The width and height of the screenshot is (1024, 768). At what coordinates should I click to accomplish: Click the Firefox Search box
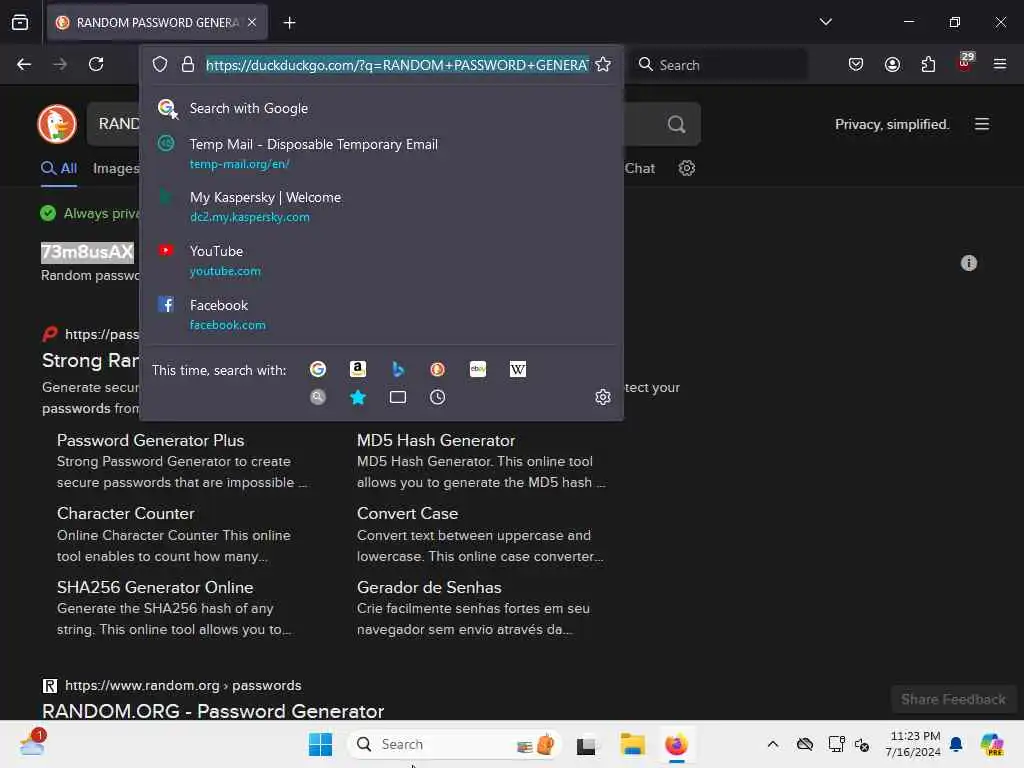(718, 65)
